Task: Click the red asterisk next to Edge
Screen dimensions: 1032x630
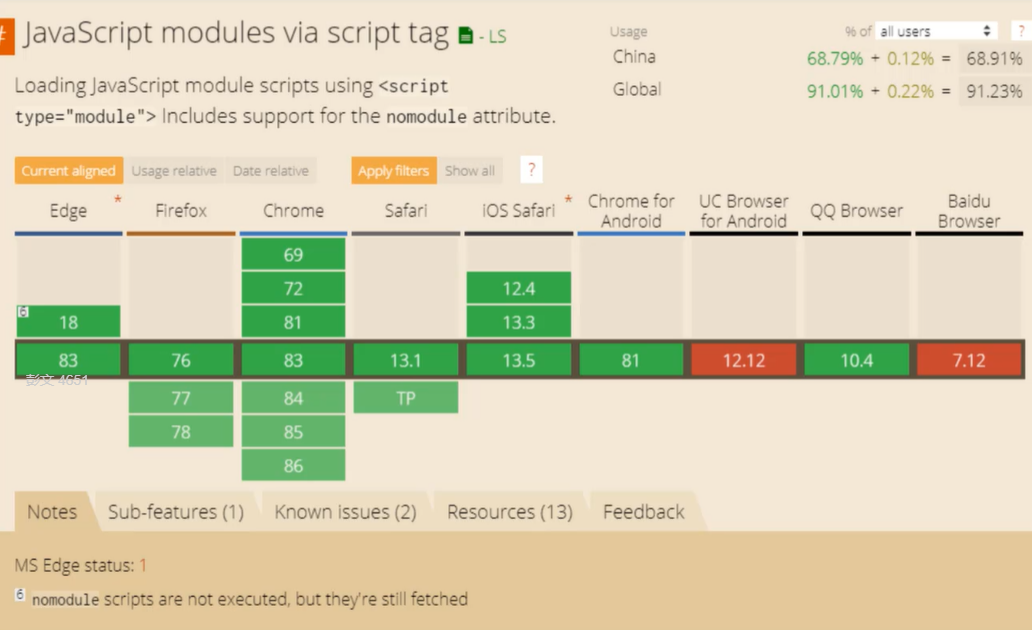Action: tap(118, 200)
